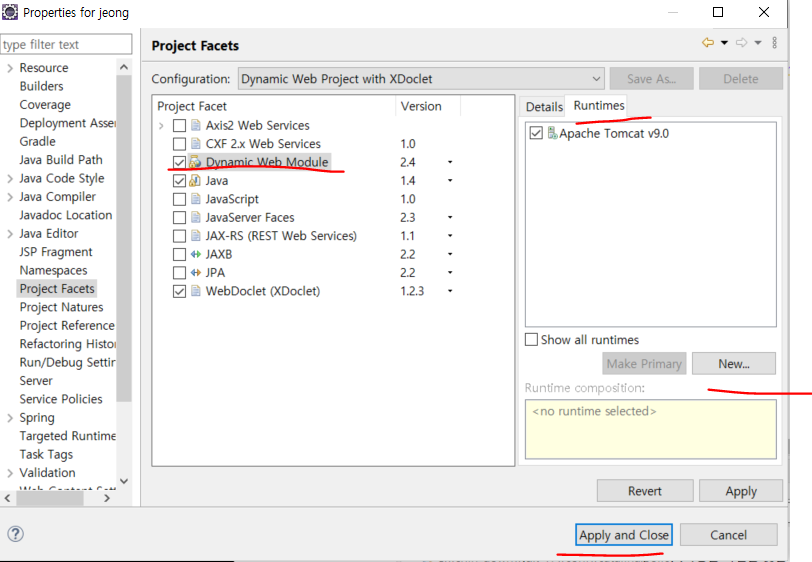Viewport: 812px width, 562px height.
Task: Click the Revert button
Action: 645,491
